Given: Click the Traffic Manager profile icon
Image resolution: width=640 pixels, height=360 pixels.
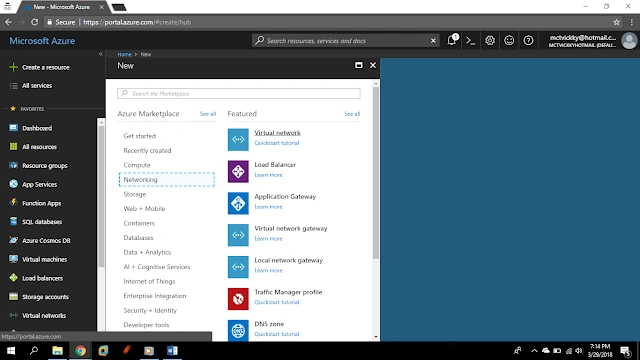Looking at the screenshot, I should (238, 299).
